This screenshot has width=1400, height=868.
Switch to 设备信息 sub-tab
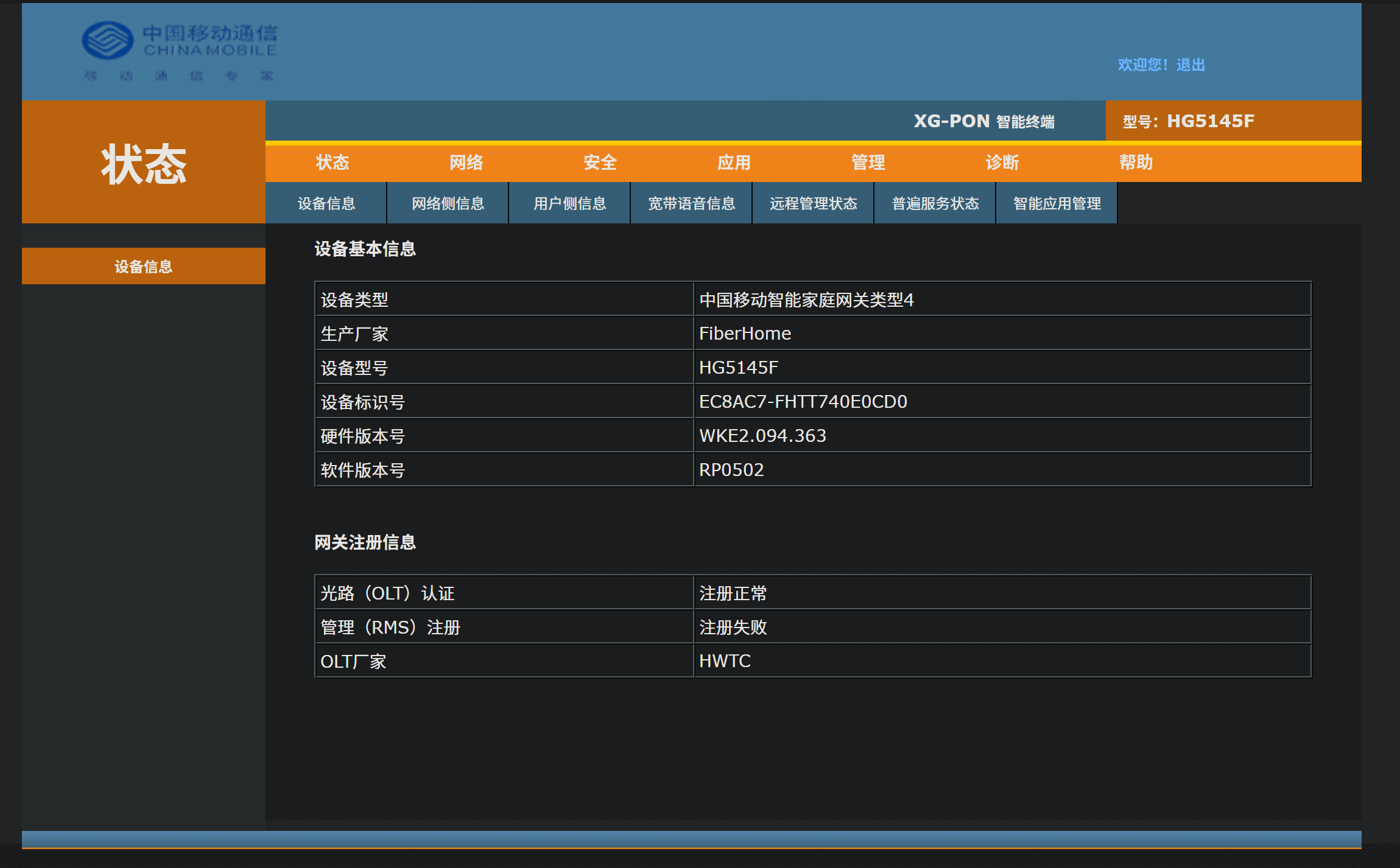click(x=326, y=203)
